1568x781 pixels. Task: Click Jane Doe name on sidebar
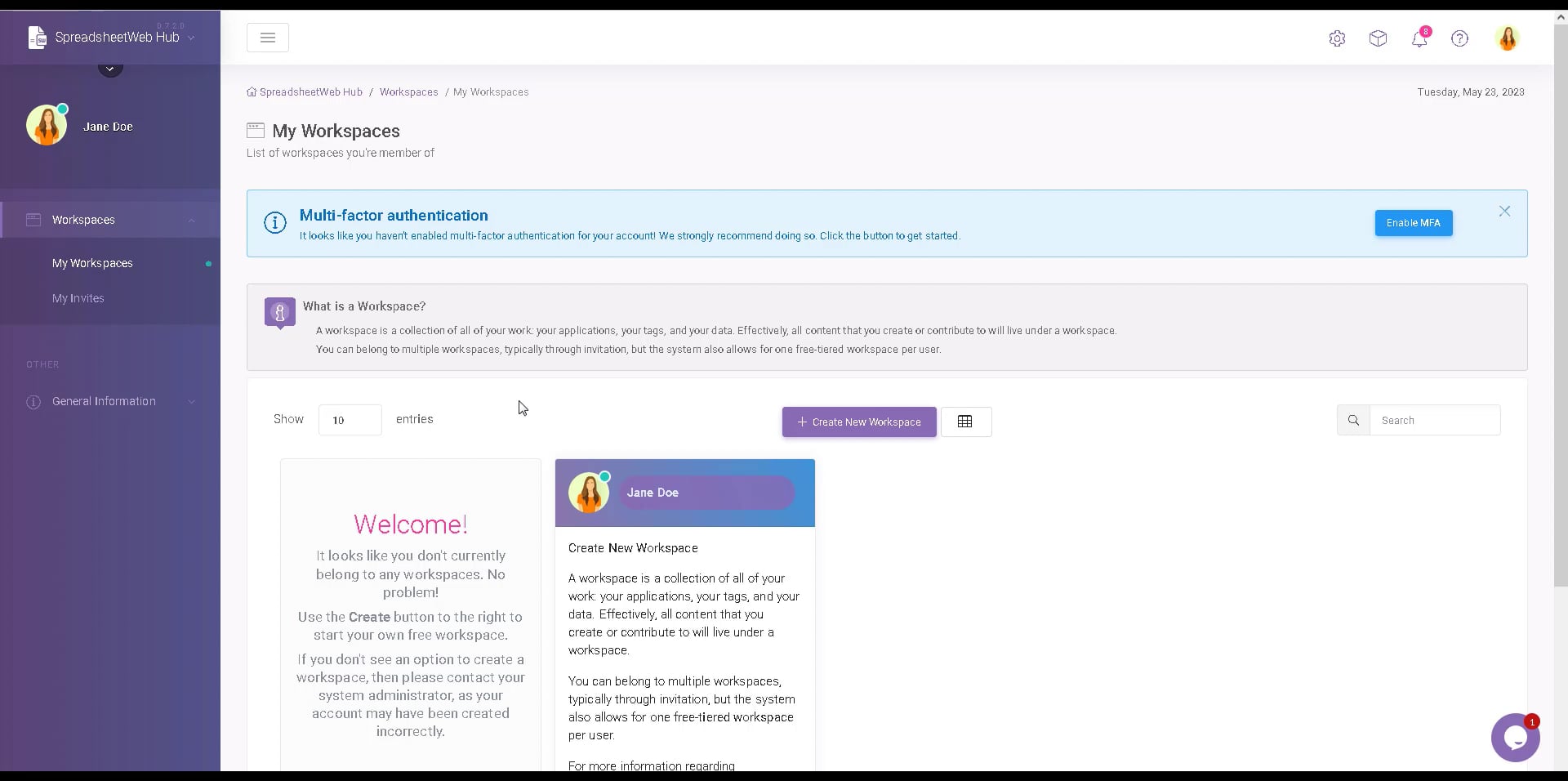click(x=108, y=127)
